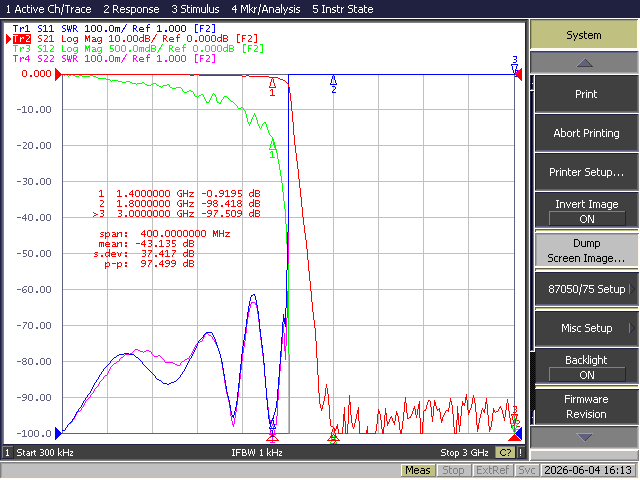Toggle Invert Image ON setting
The width and height of the screenshot is (640, 480).
tap(586, 211)
